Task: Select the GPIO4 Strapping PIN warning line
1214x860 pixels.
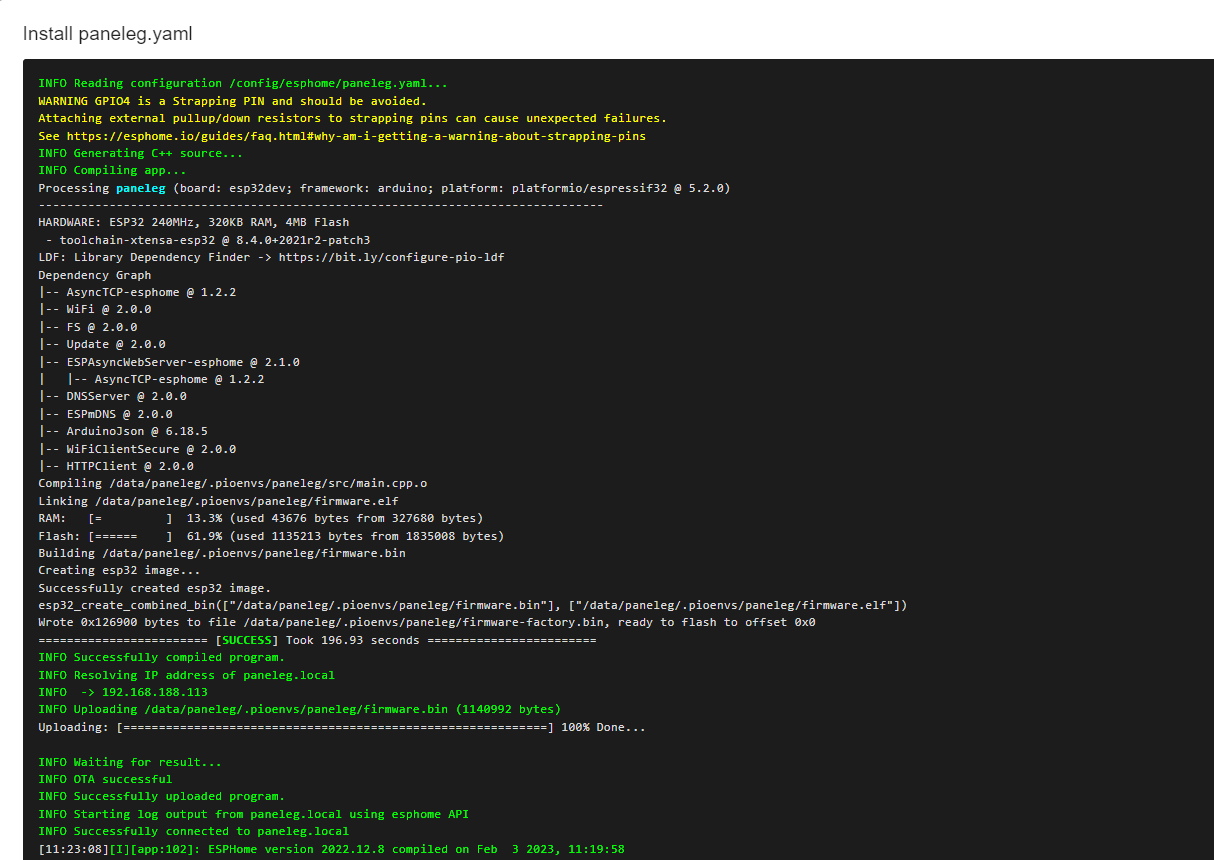Action: point(232,101)
